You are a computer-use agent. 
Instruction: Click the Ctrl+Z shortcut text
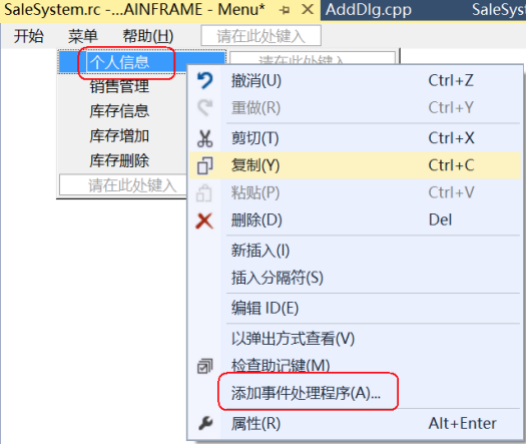(451, 81)
